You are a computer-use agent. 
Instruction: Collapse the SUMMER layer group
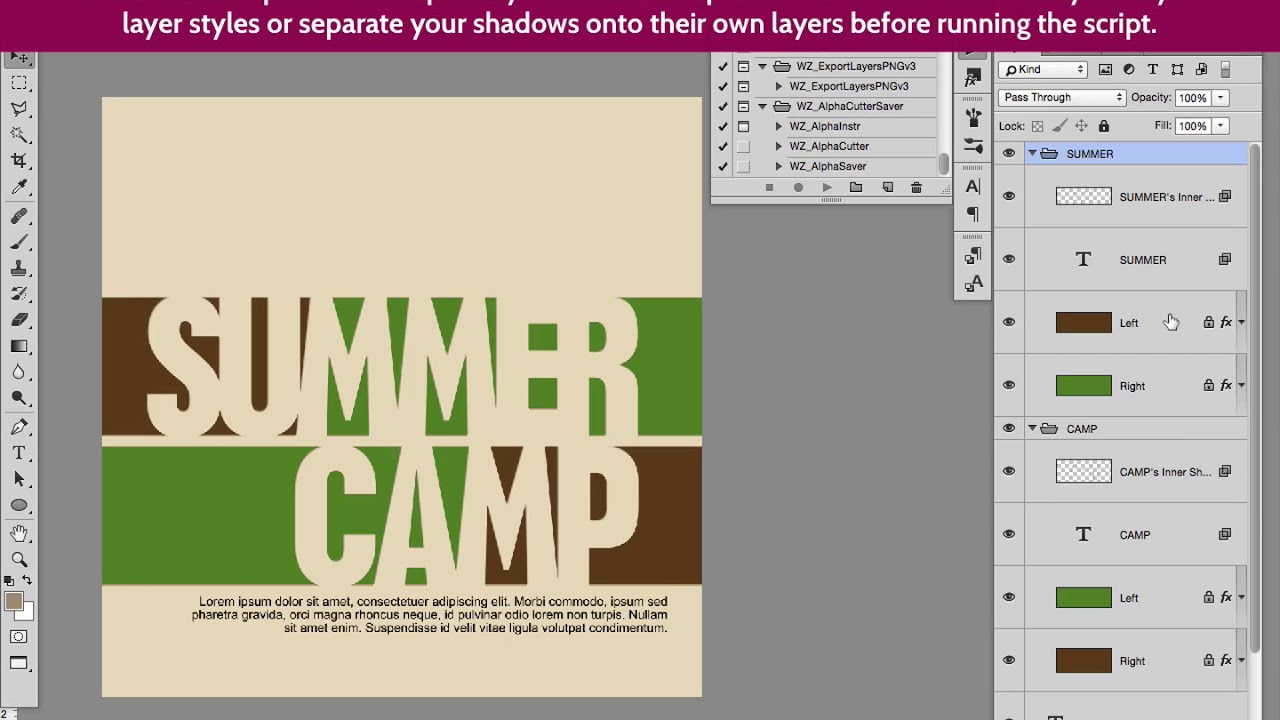point(1032,154)
